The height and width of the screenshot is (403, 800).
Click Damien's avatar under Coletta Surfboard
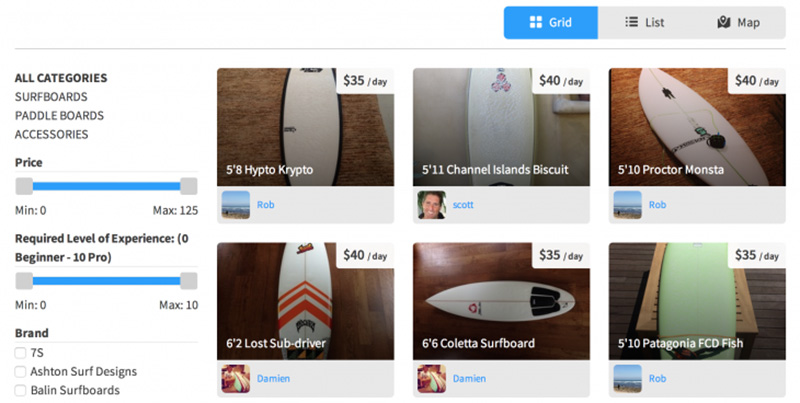432,379
